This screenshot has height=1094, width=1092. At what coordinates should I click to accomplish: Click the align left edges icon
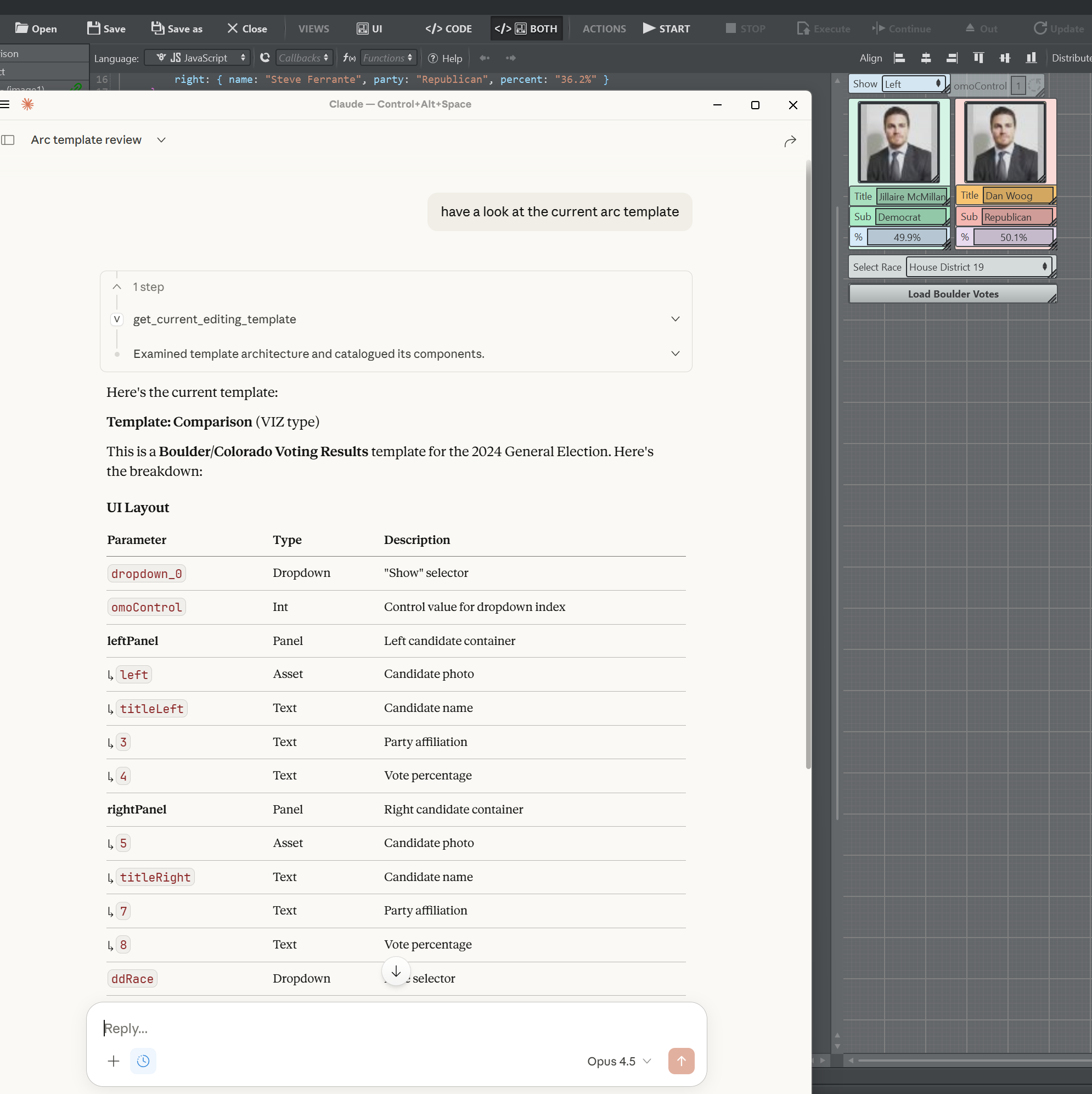click(x=899, y=58)
